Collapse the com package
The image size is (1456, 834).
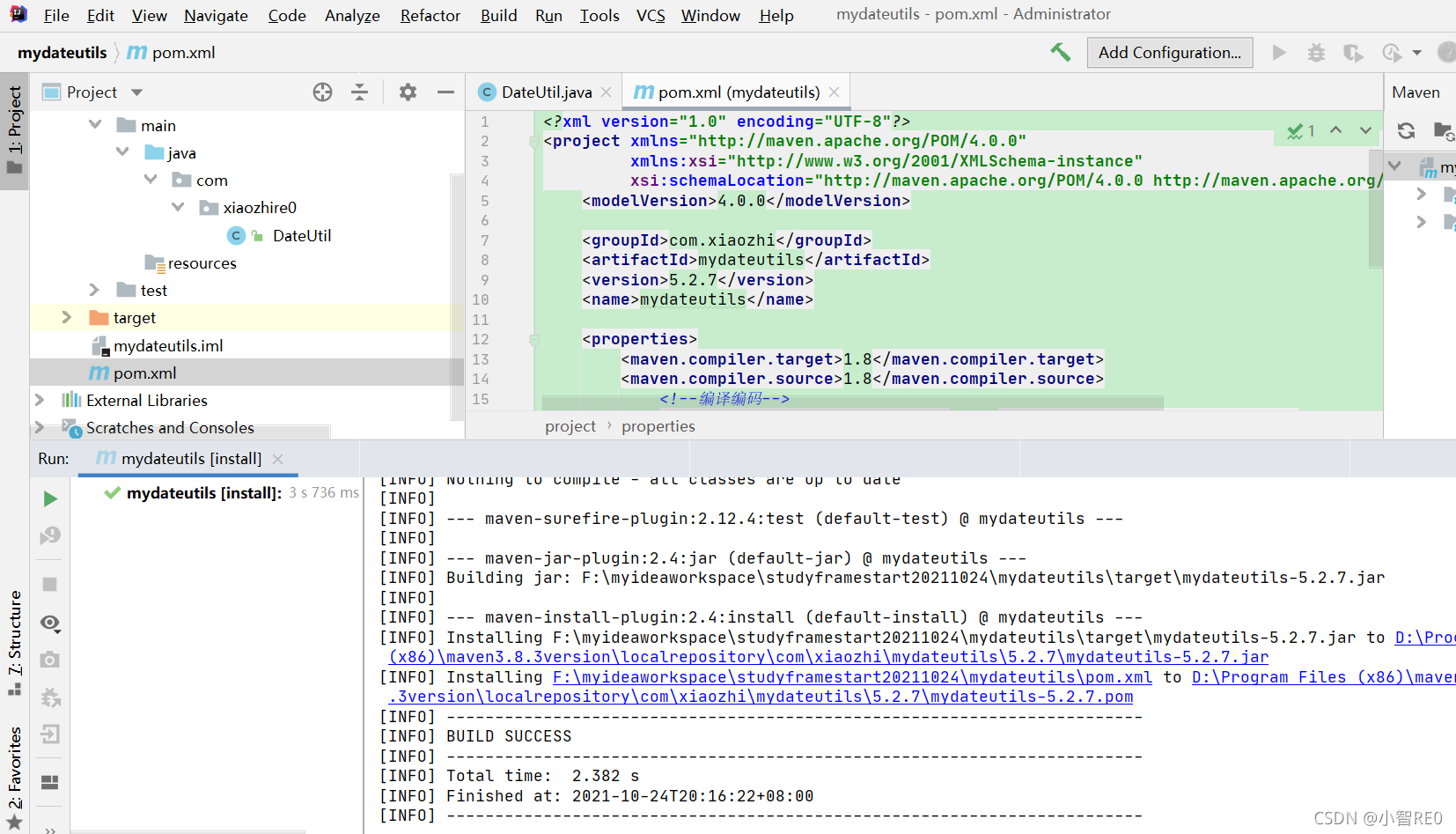click(151, 180)
